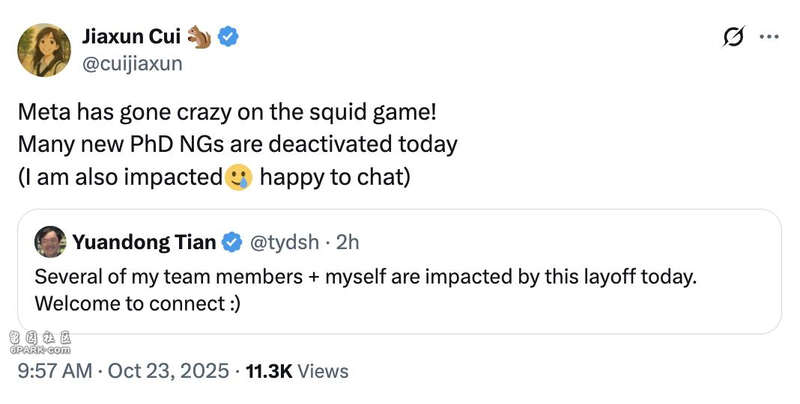Viewport: 800px width, 404px height.
Task: Click the chipmunk emoji next to Jiaxun Cui
Action: tap(202, 37)
